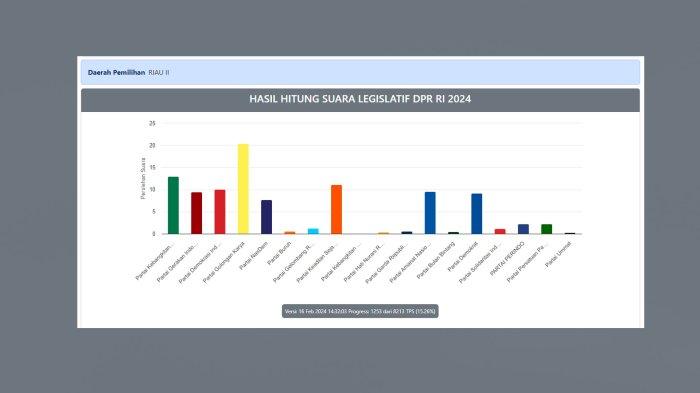Screen dimensions: 700x393
Task: Select the tall dark green bar on the far left
Action: click(173, 205)
